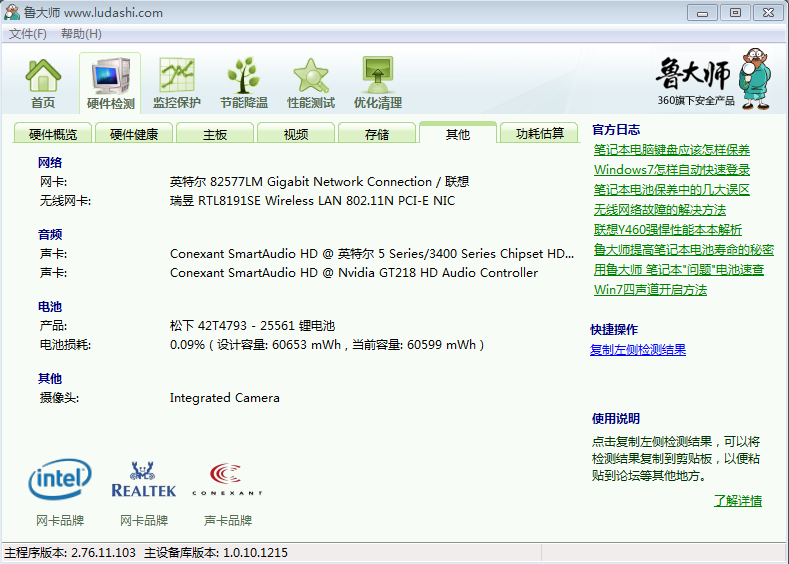Image resolution: width=789 pixels, height=564 pixels.
Task: Click 网卡品牌 label under Realtek logo
Action: pyautogui.click(x=144, y=520)
